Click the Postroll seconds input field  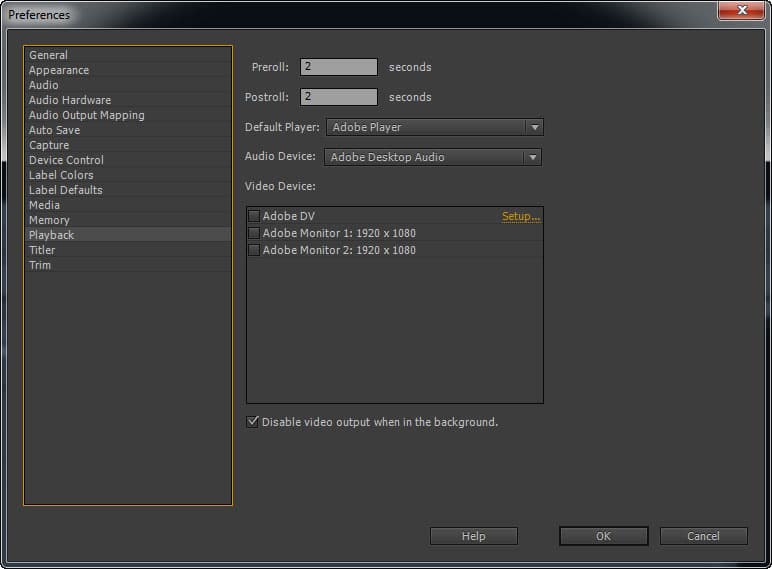[339, 97]
